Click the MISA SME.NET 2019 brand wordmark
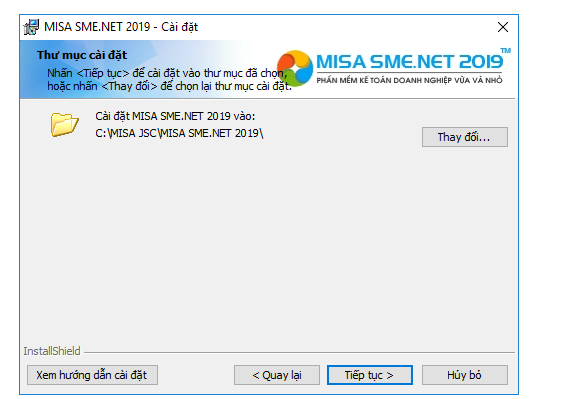 [x=410, y=62]
